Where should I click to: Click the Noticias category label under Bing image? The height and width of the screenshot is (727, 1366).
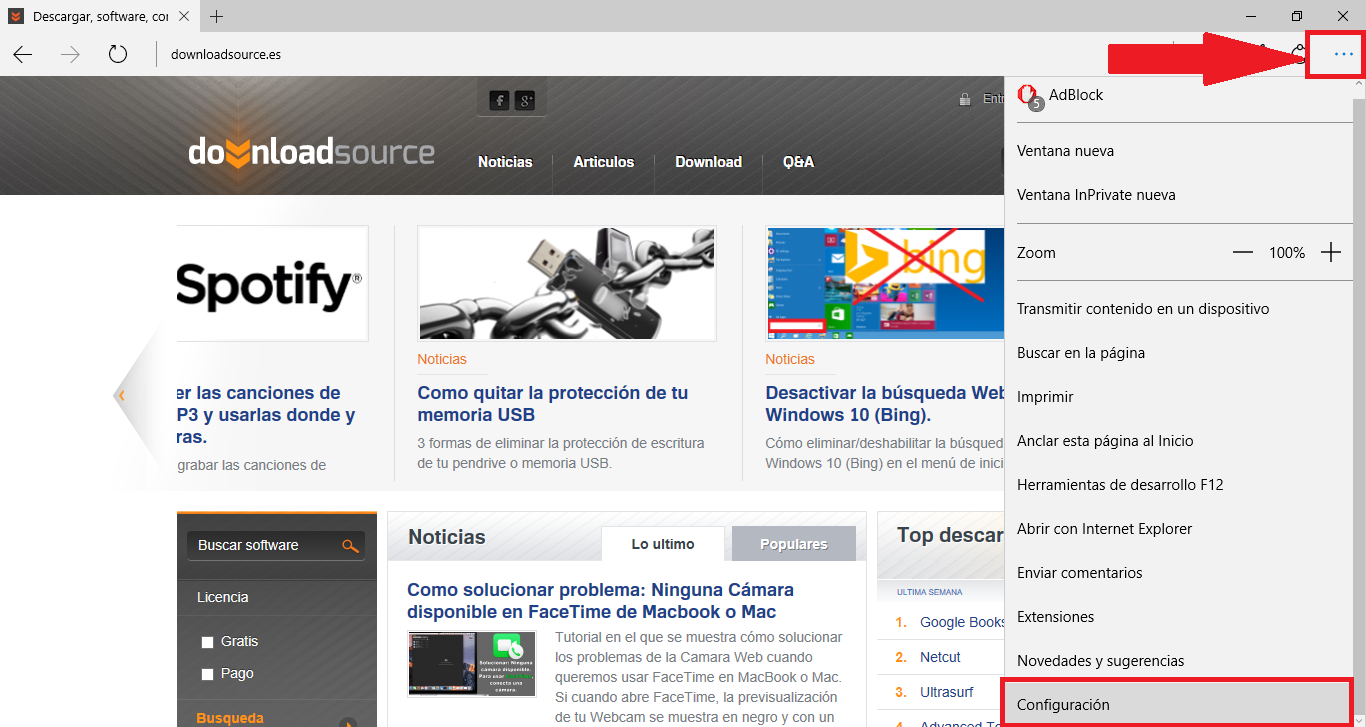(790, 359)
